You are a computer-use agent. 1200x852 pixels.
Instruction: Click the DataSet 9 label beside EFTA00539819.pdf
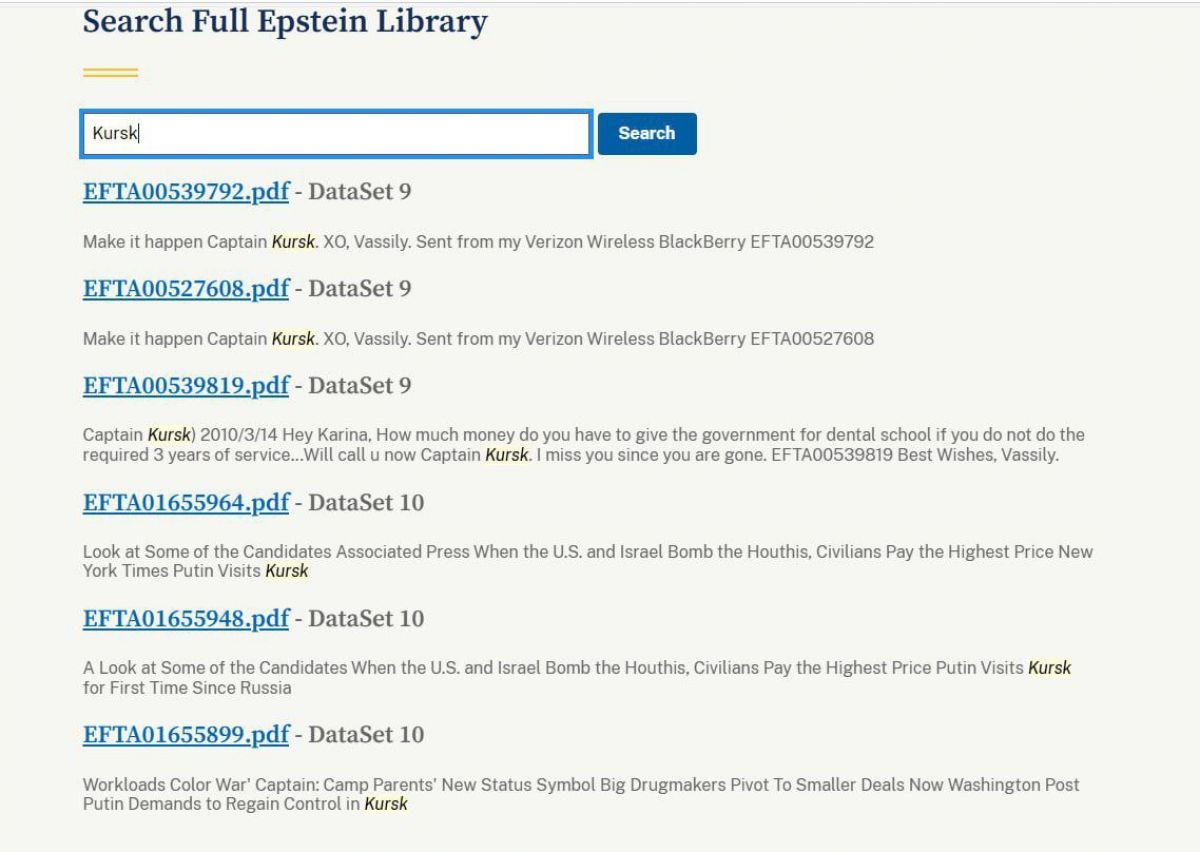coord(359,386)
